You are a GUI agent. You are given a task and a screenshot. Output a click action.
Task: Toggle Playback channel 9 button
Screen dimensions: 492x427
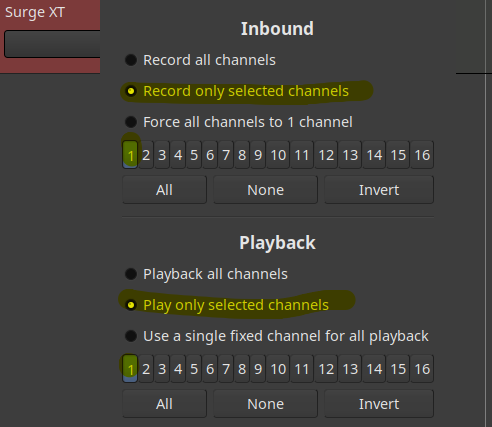(x=258, y=369)
